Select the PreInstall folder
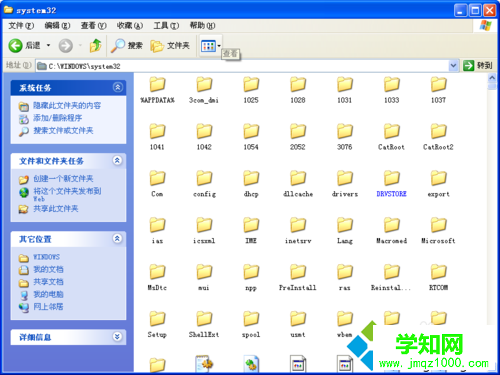This screenshot has width=500, height=375. 298,278
